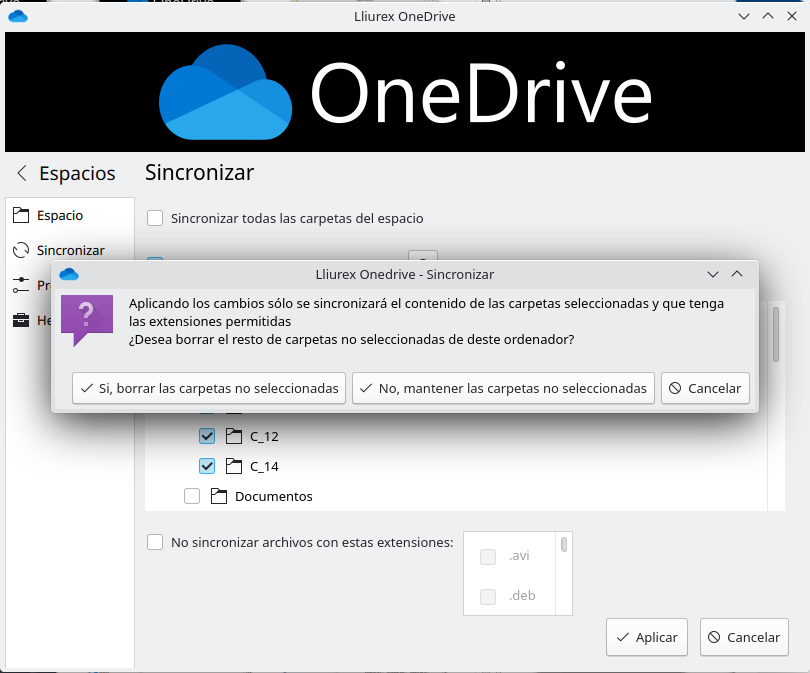Click the purple question mark dialog icon

coord(87,320)
